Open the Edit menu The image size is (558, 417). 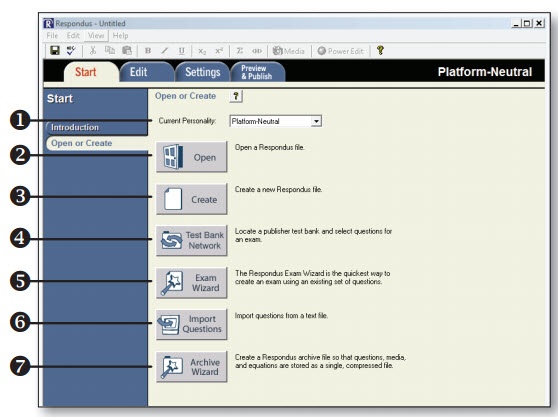(x=73, y=36)
